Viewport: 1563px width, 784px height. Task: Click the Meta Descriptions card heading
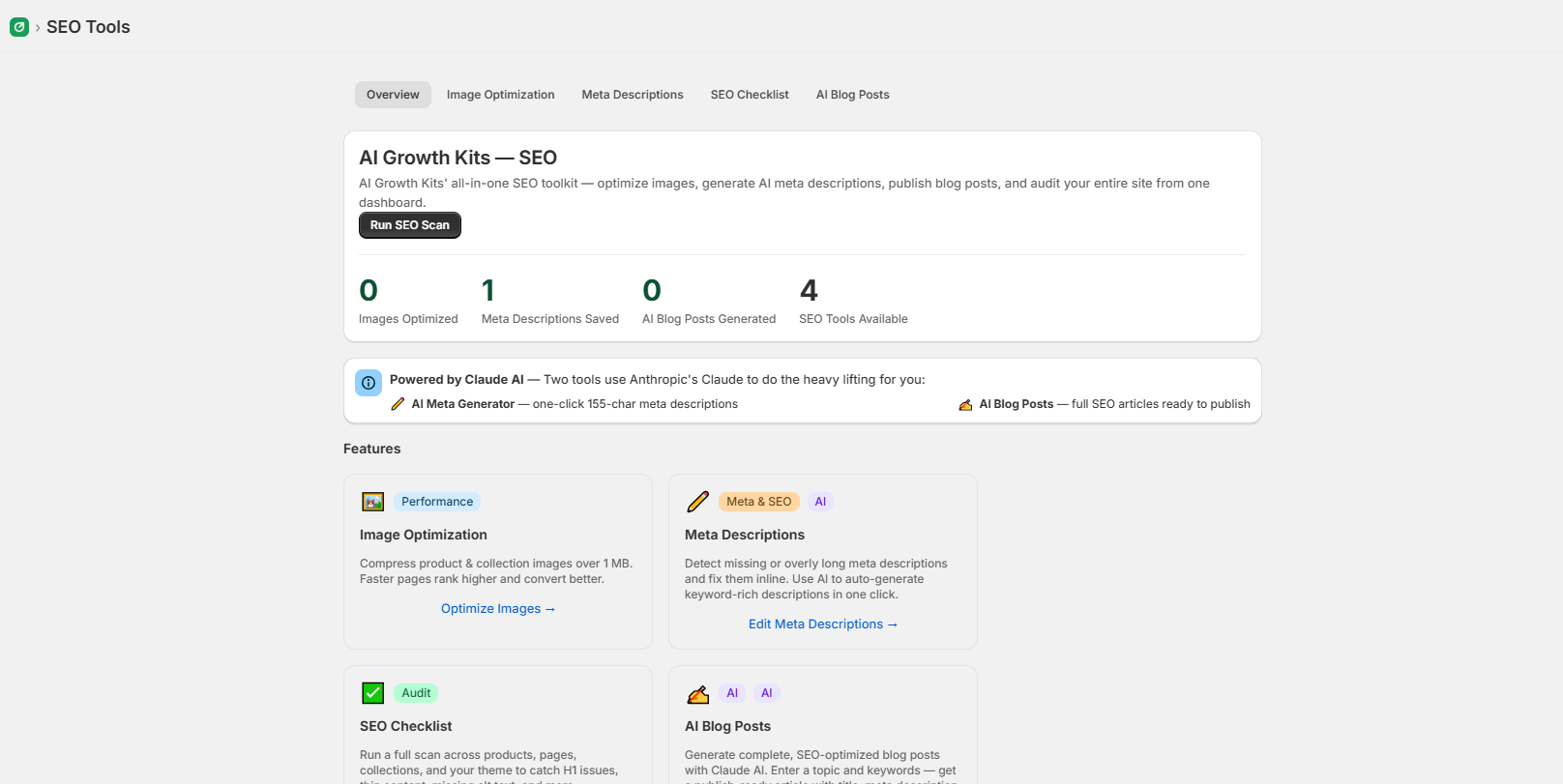pos(745,535)
